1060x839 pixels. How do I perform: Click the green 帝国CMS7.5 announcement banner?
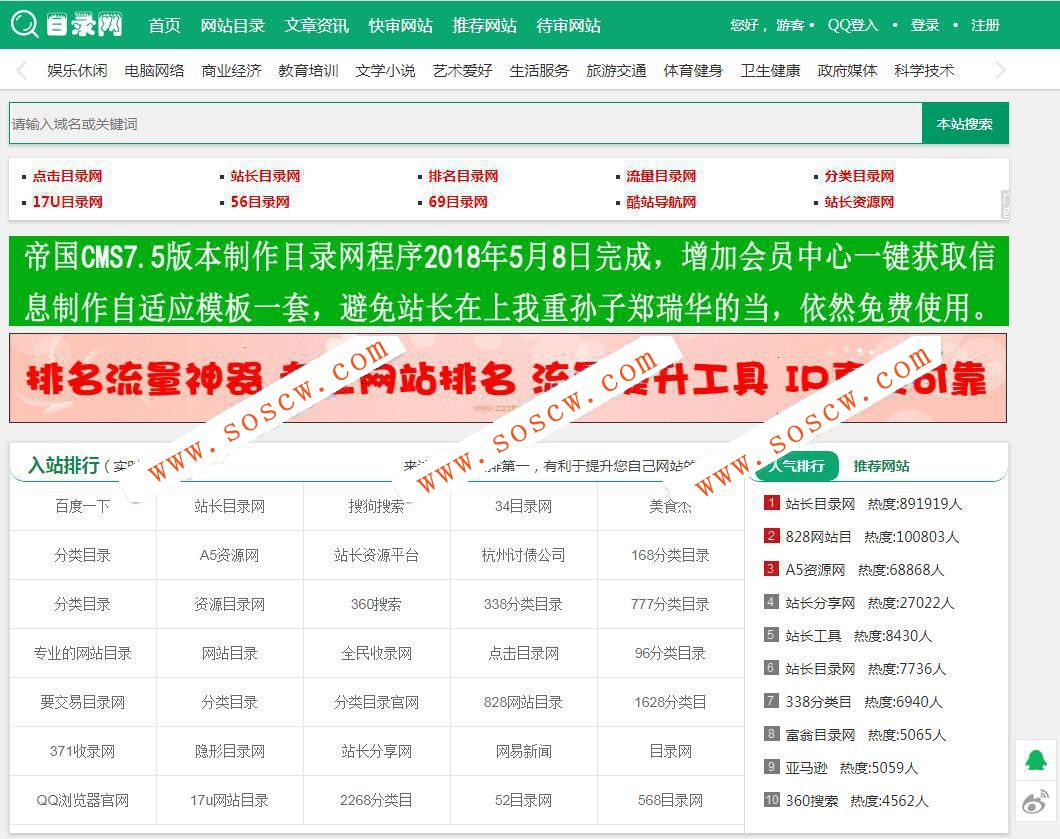508,281
